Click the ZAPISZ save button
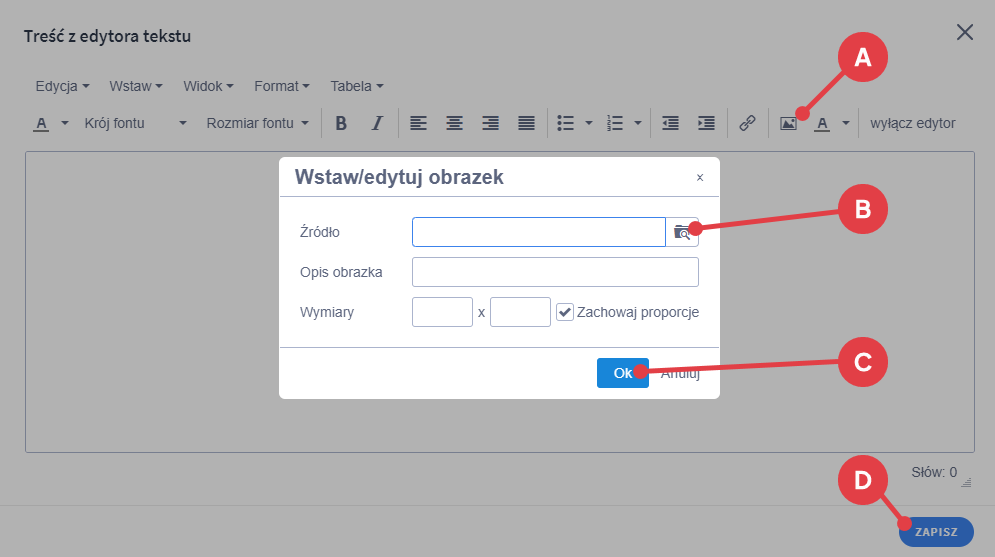The width and height of the screenshot is (995, 557). click(936, 532)
